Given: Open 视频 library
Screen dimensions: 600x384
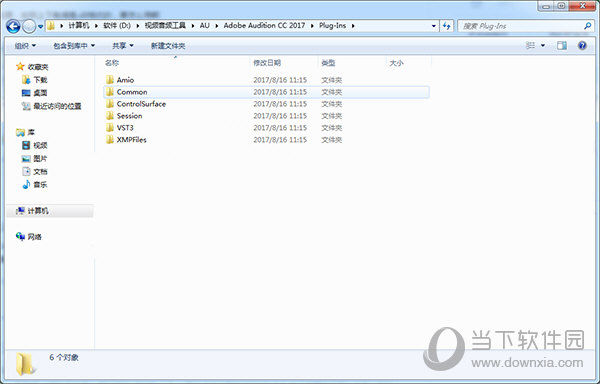Looking at the screenshot, I should click(x=40, y=145).
